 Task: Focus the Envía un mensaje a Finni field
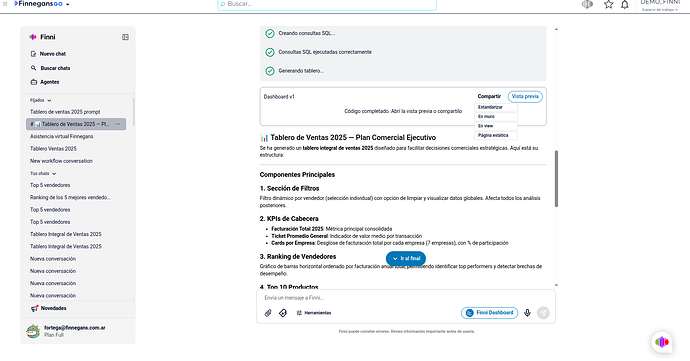405,298
